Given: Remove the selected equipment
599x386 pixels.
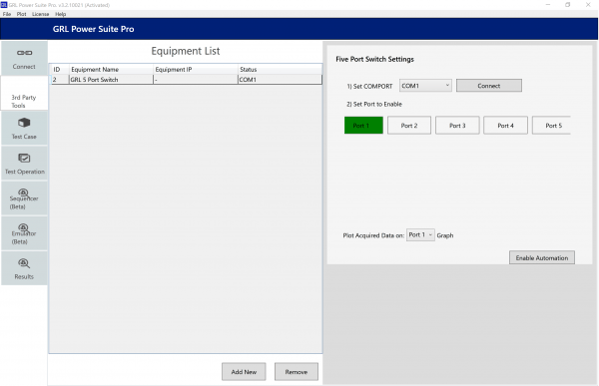Looking at the screenshot, I should [x=296, y=371].
